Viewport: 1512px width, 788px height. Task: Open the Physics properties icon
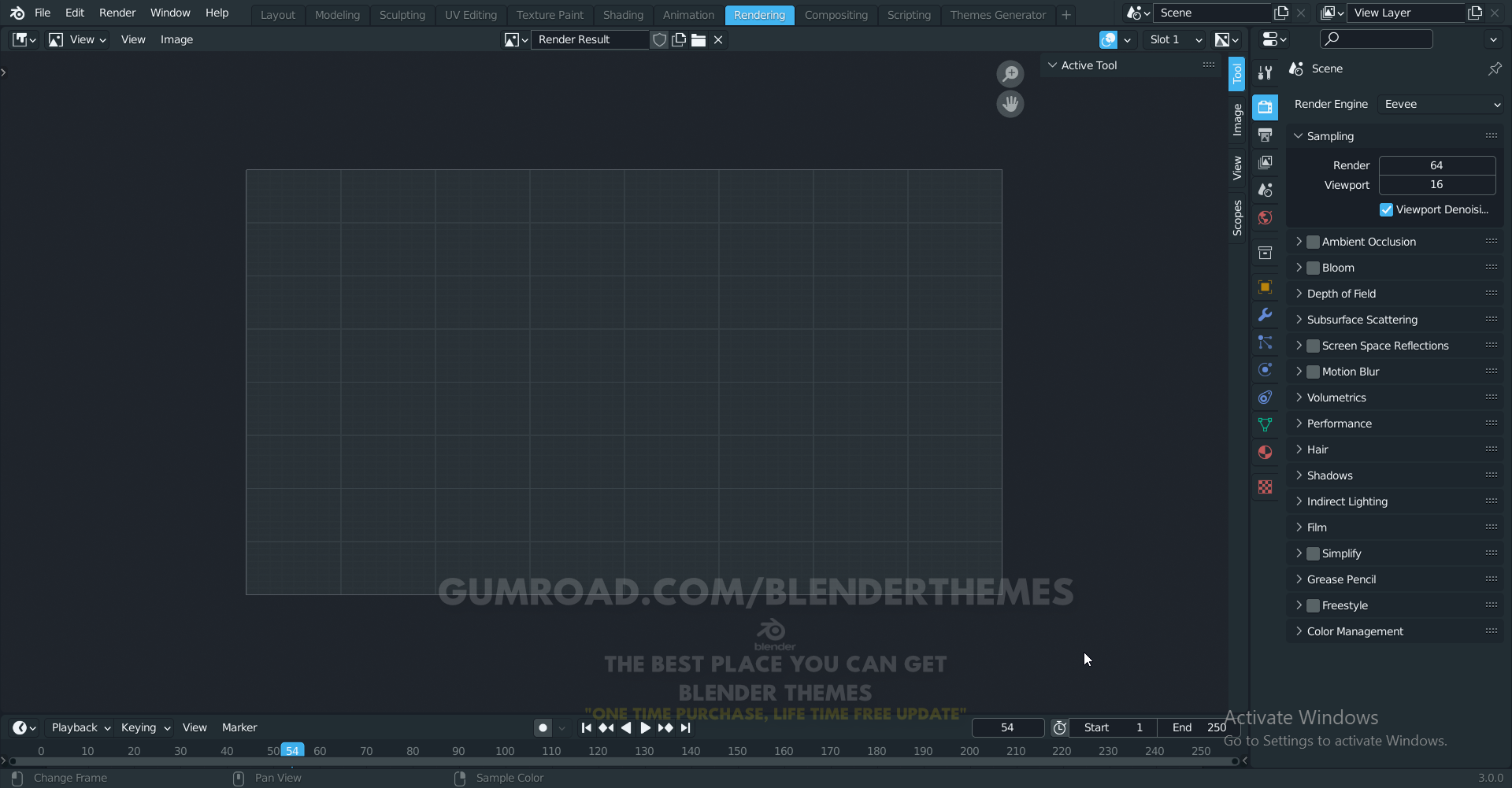pyautogui.click(x=1265, y=370)
